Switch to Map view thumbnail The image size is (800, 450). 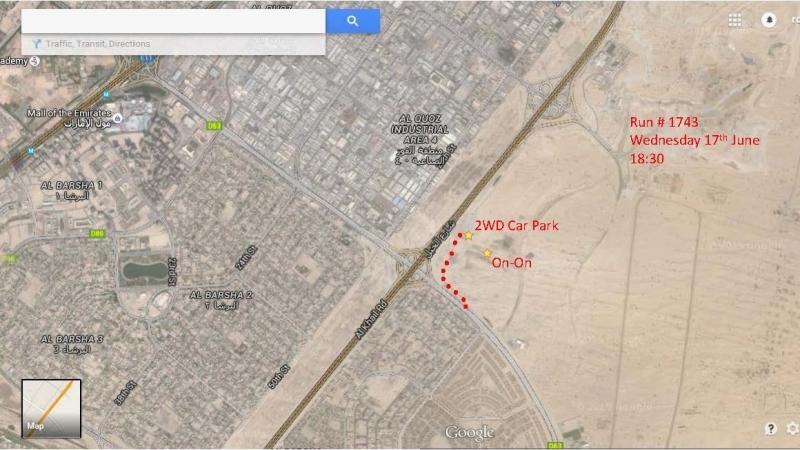pyautogui.click(x=51, y=408)
